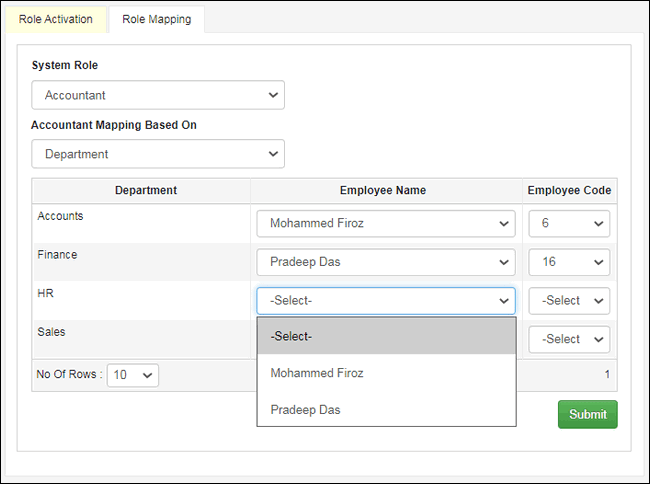
Task: Open the No Of Rows dropdown
Action: 133,375
